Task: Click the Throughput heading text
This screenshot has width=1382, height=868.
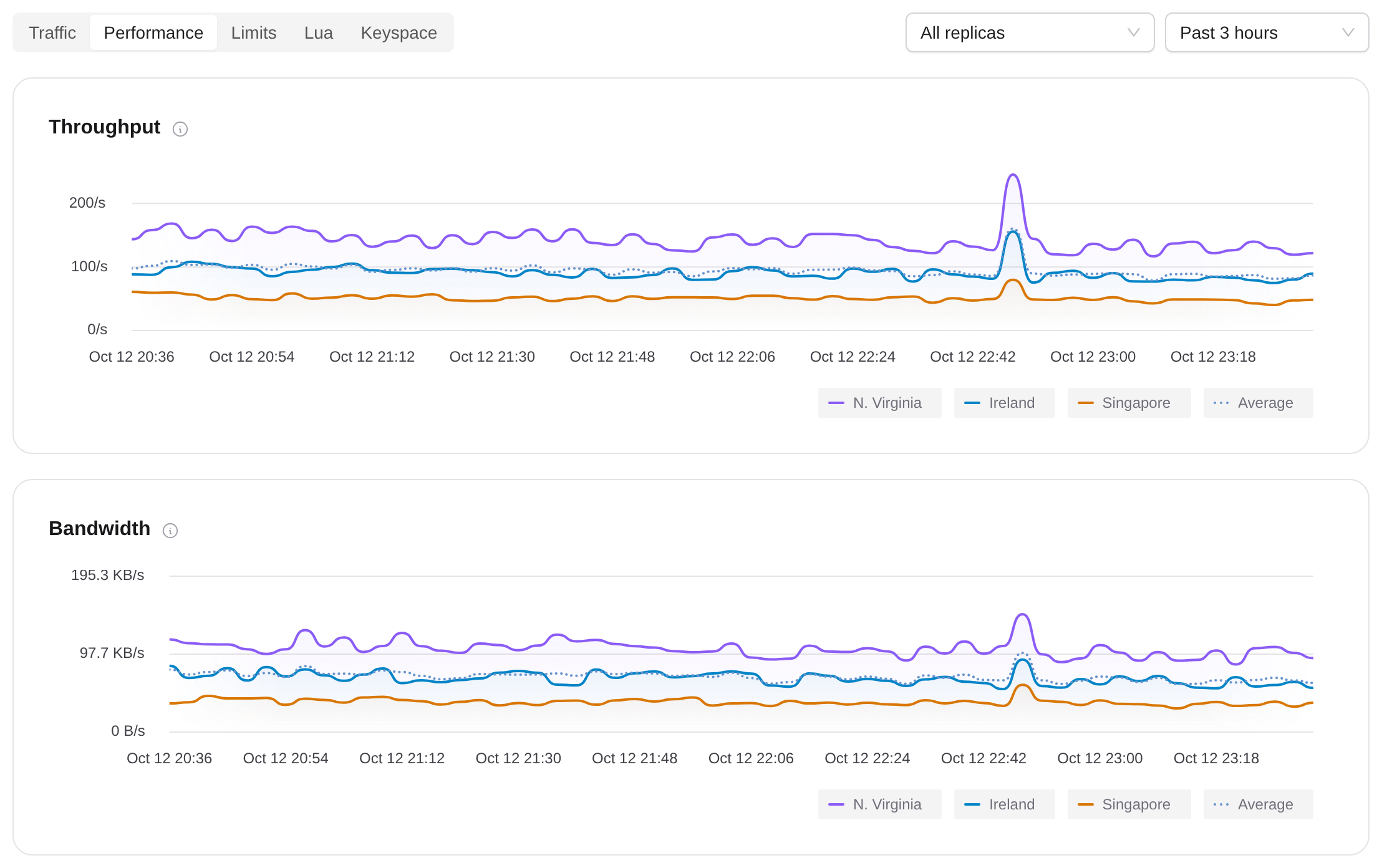Action: click(104, 127)
